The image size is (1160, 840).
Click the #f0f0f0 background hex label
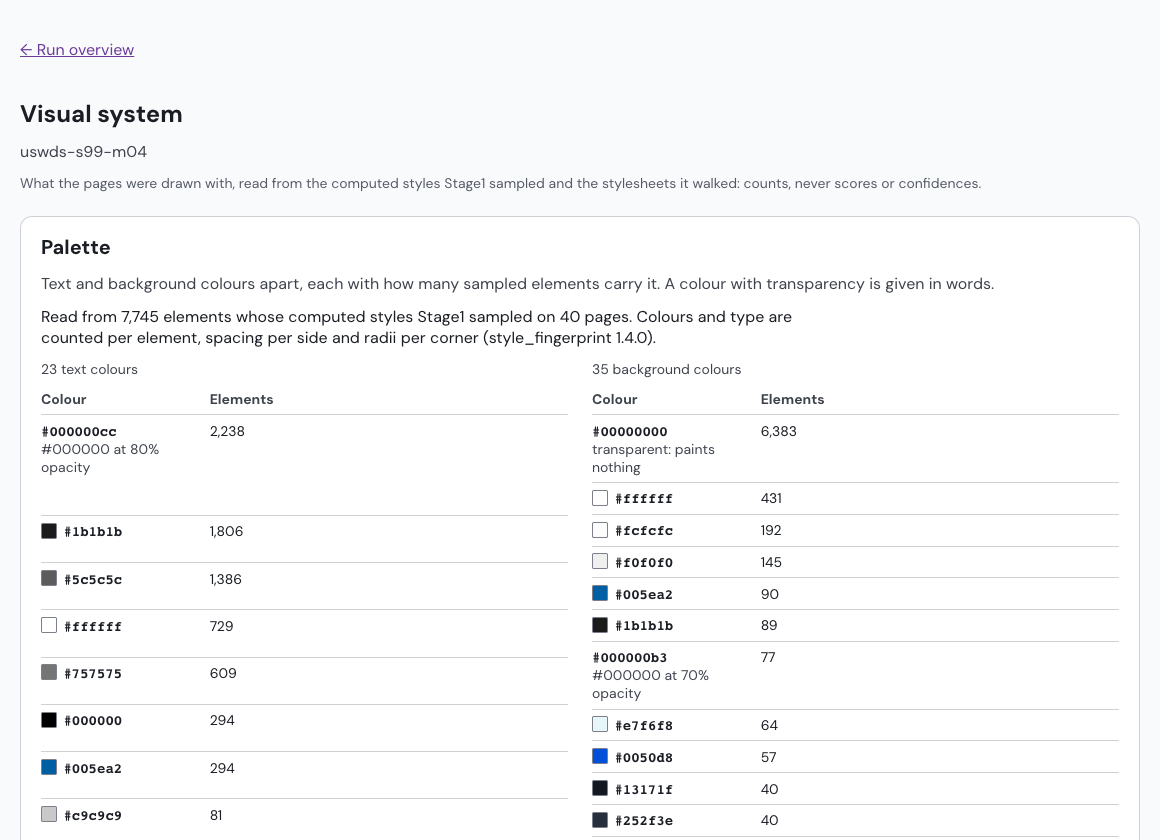[644, 562]
